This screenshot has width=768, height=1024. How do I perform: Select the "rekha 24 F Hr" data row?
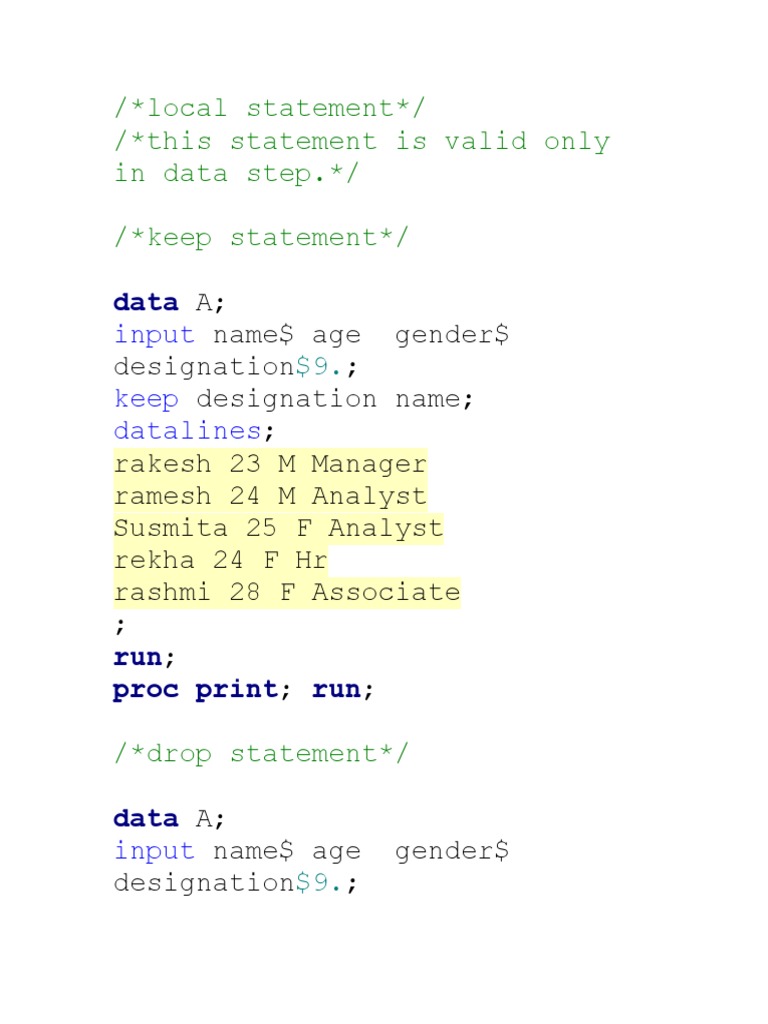(x=220, y=560)
